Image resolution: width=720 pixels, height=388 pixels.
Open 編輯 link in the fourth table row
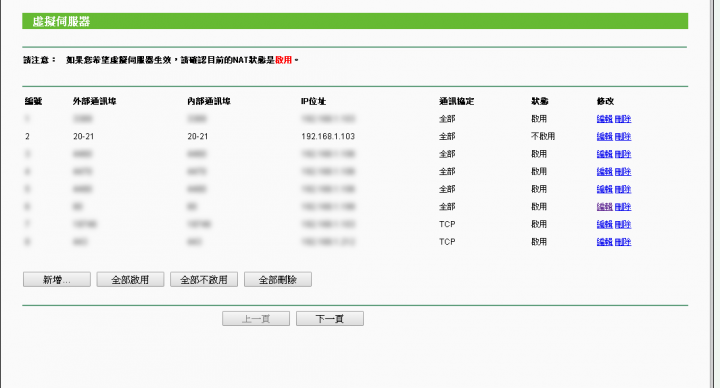pyautogui.click(x=604, y=171)
